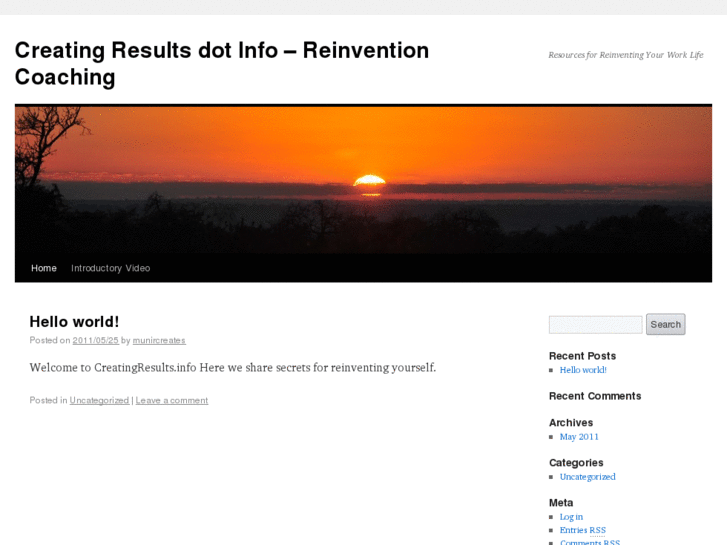Click the post date 2011/05/25 link
The width and height of the screenshot is (727, 545).
click(96, 340)
